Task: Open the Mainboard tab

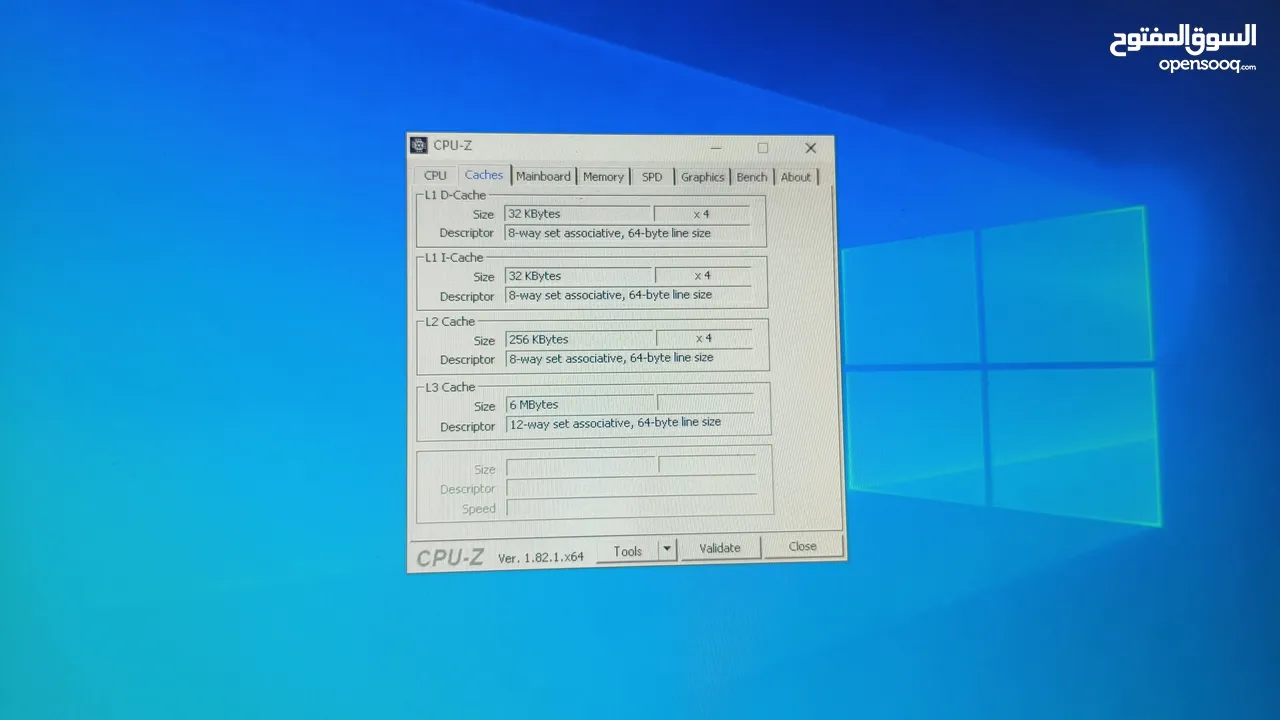Action: [543, 176]
